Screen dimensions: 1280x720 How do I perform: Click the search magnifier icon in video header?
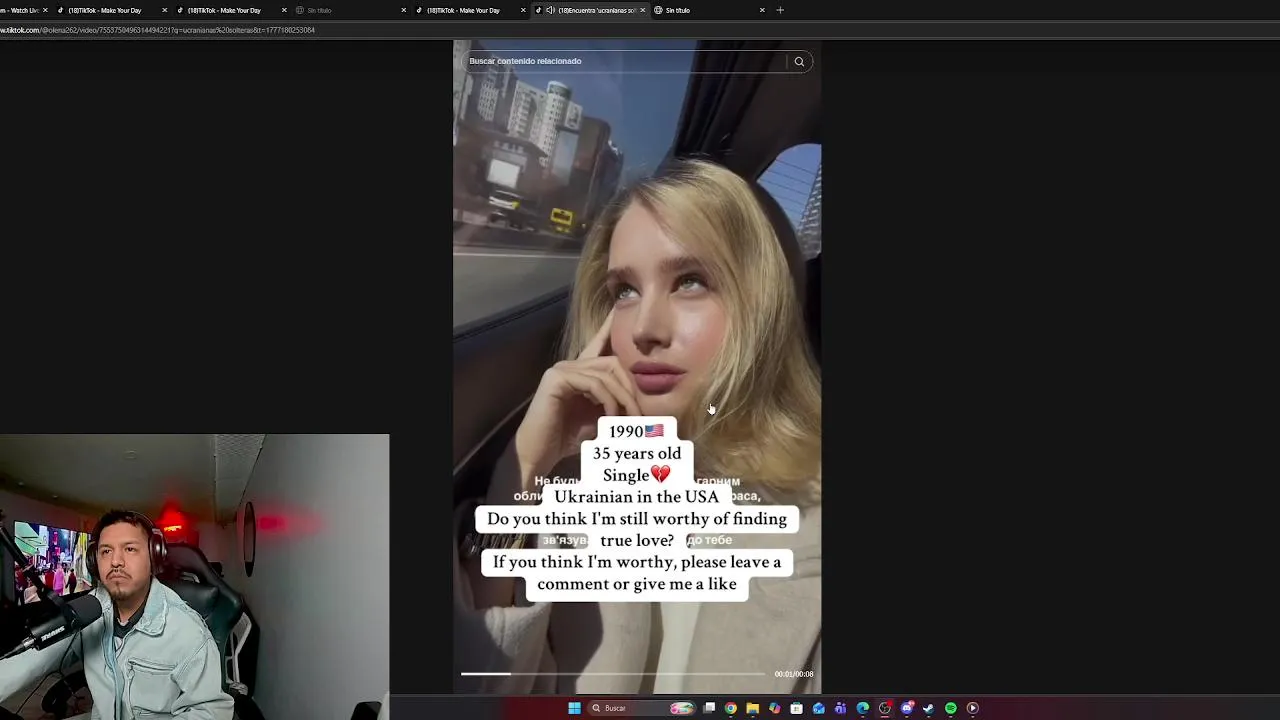pyautogui.click(x=799, y=62)
